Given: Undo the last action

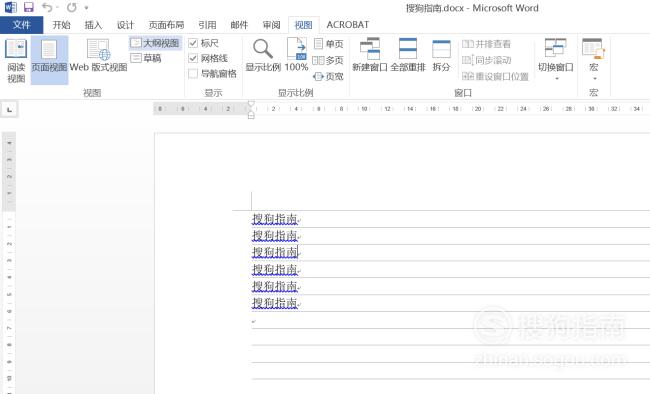Looking at the screenshot, I should click(47, 7).
